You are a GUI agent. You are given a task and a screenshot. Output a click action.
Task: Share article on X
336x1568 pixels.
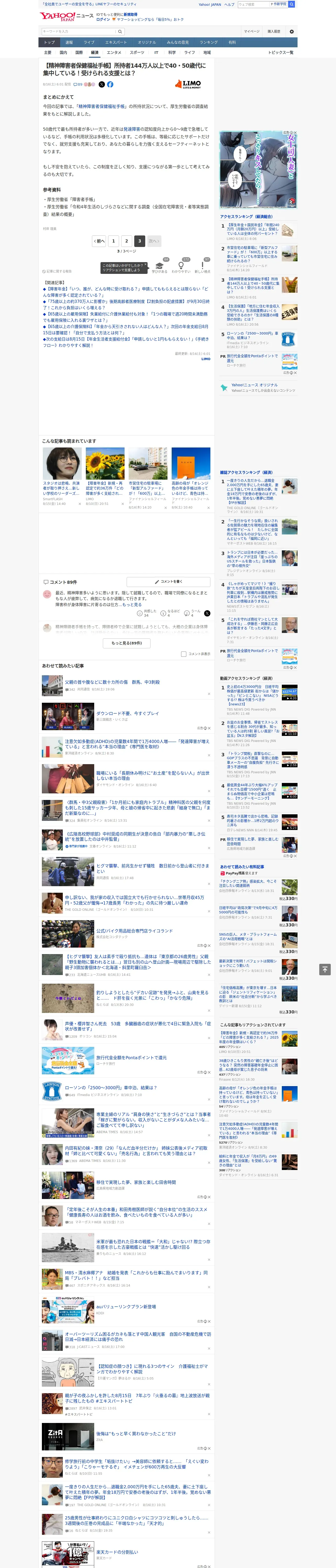click(x=102, y=85)
